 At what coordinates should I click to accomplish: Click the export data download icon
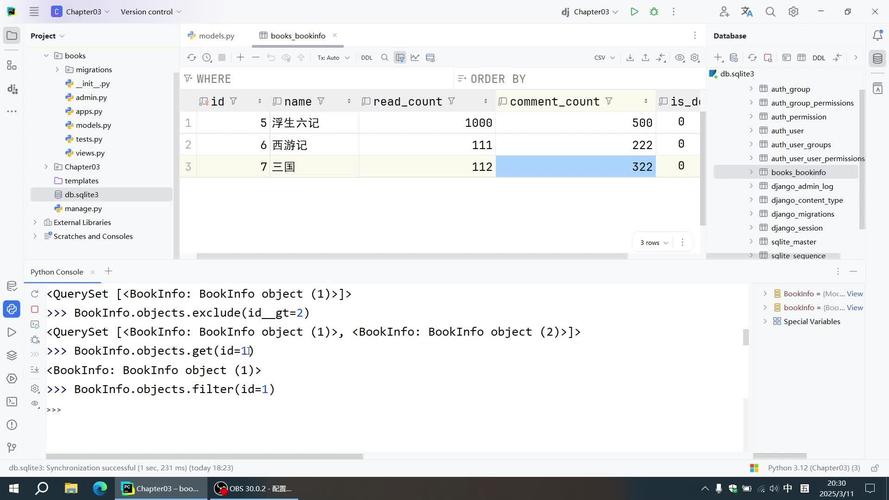click(x=630, y=58)
